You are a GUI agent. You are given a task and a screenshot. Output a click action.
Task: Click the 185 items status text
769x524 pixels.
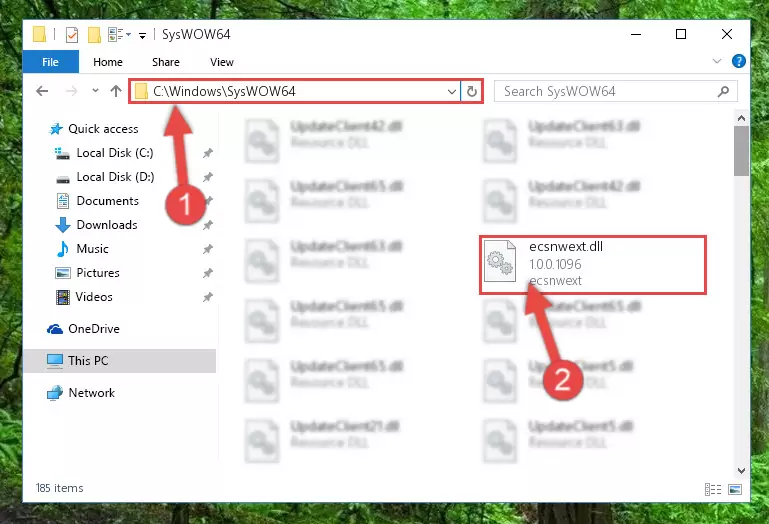tap(59, 488)
